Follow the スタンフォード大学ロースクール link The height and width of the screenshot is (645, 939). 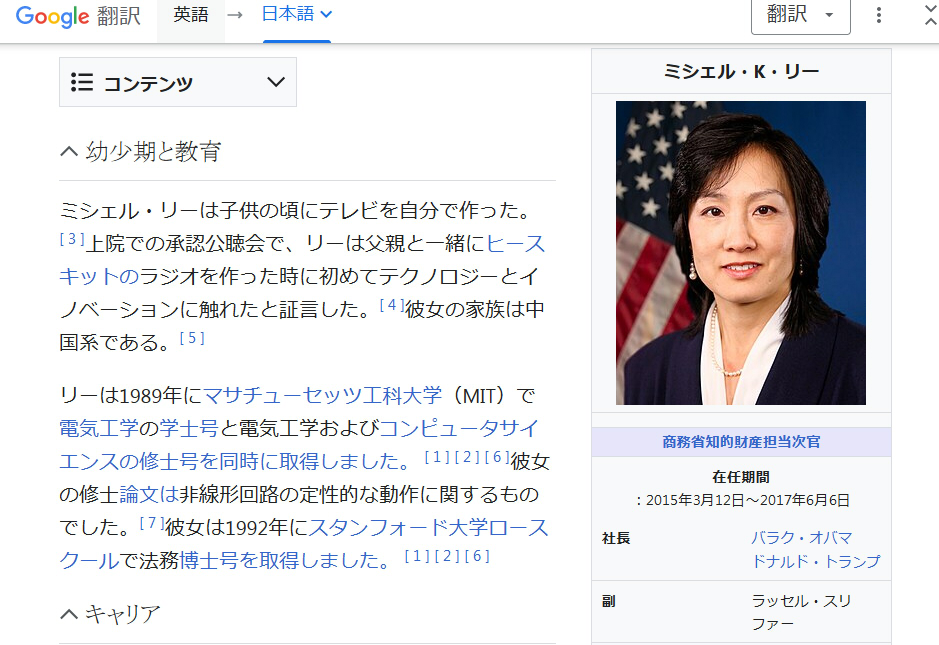[428, 528]
